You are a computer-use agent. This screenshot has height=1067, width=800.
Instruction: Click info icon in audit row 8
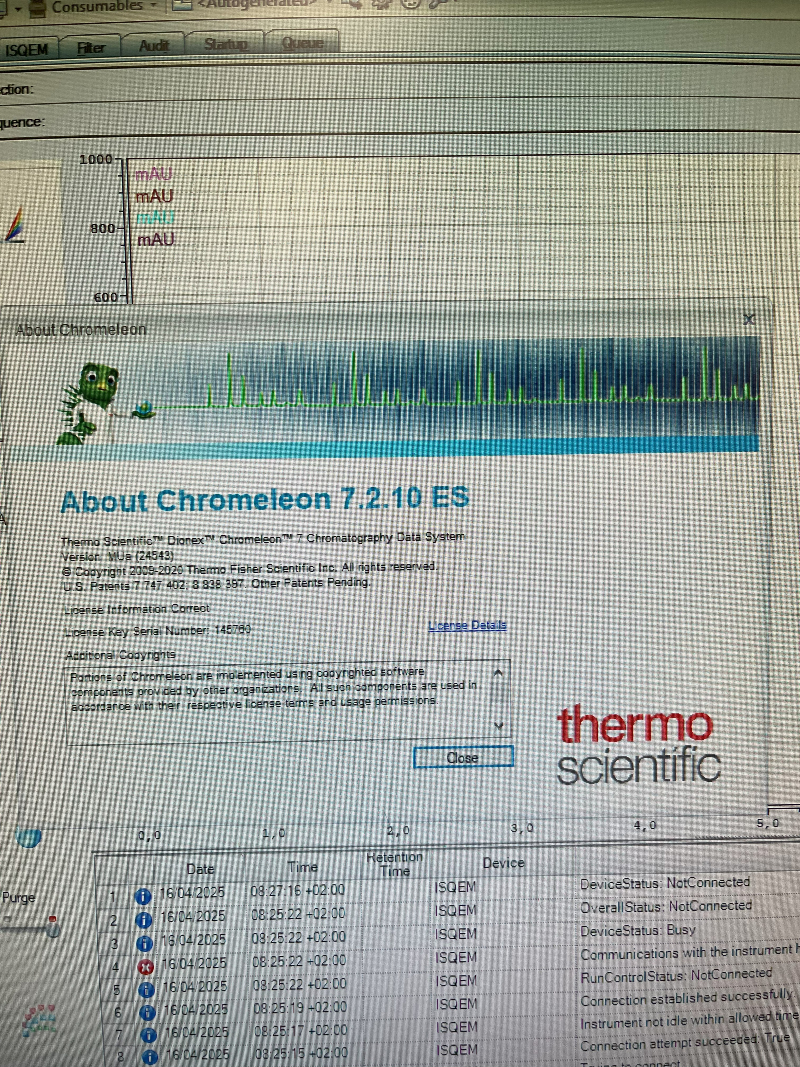[150, 1057]
